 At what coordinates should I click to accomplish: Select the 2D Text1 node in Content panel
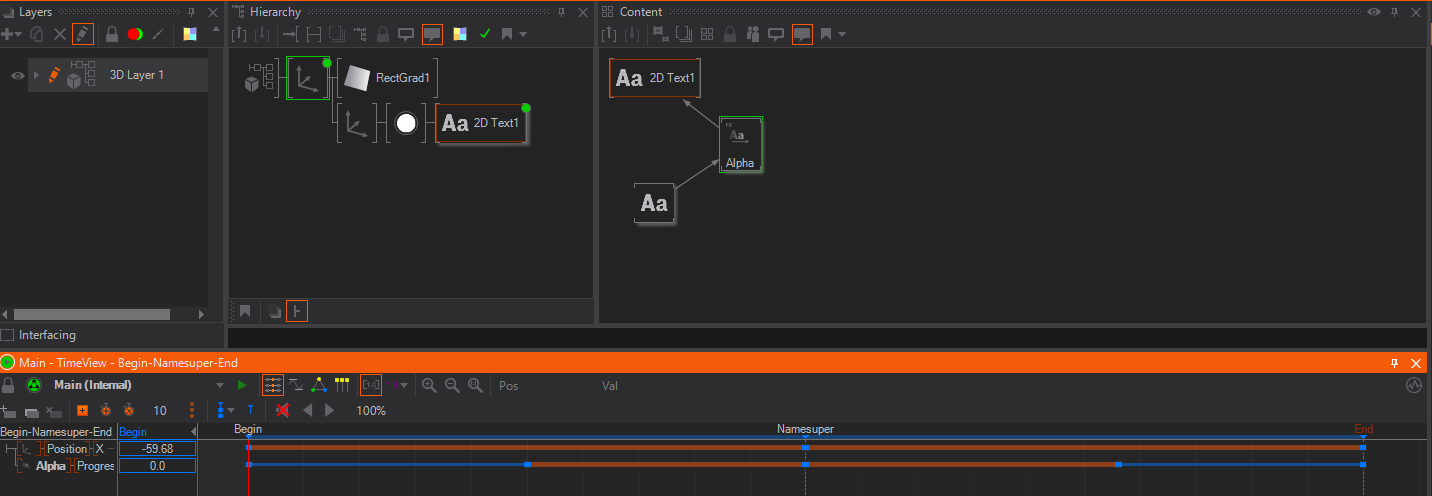[x=655, y=77]
